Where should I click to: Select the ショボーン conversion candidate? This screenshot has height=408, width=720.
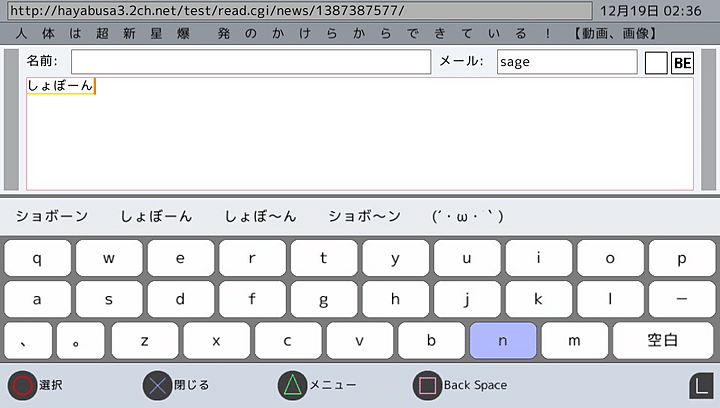pyautogui.click(x=52, y=216)
